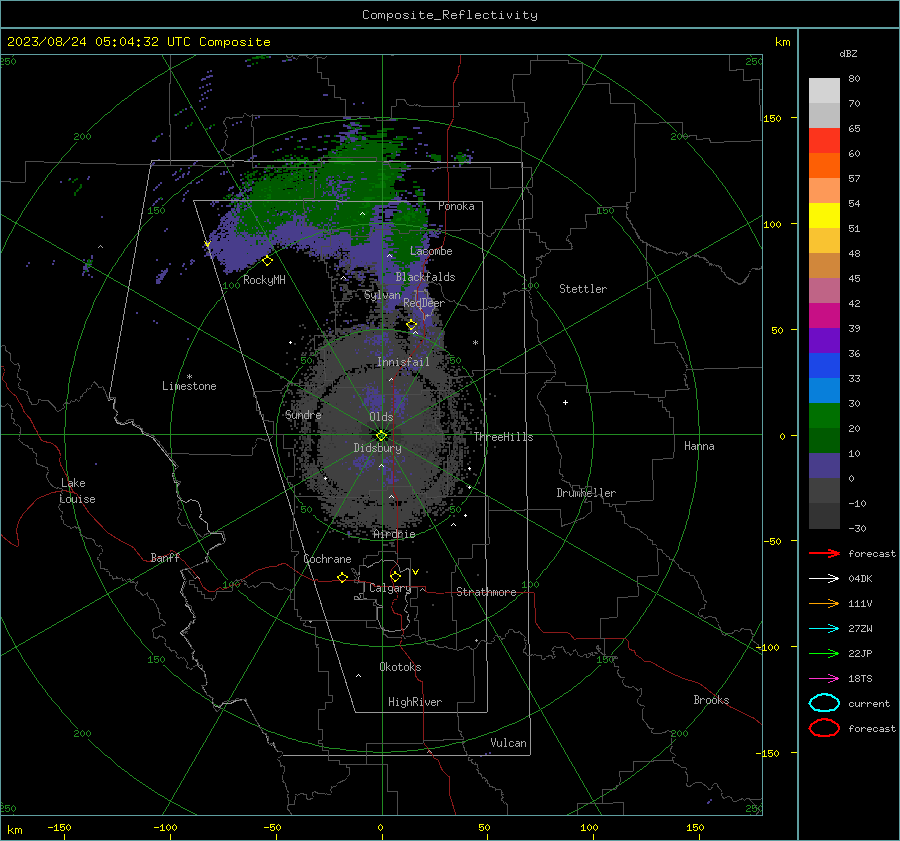Select the slate purple 0-10 dBZ swatch

824,465
